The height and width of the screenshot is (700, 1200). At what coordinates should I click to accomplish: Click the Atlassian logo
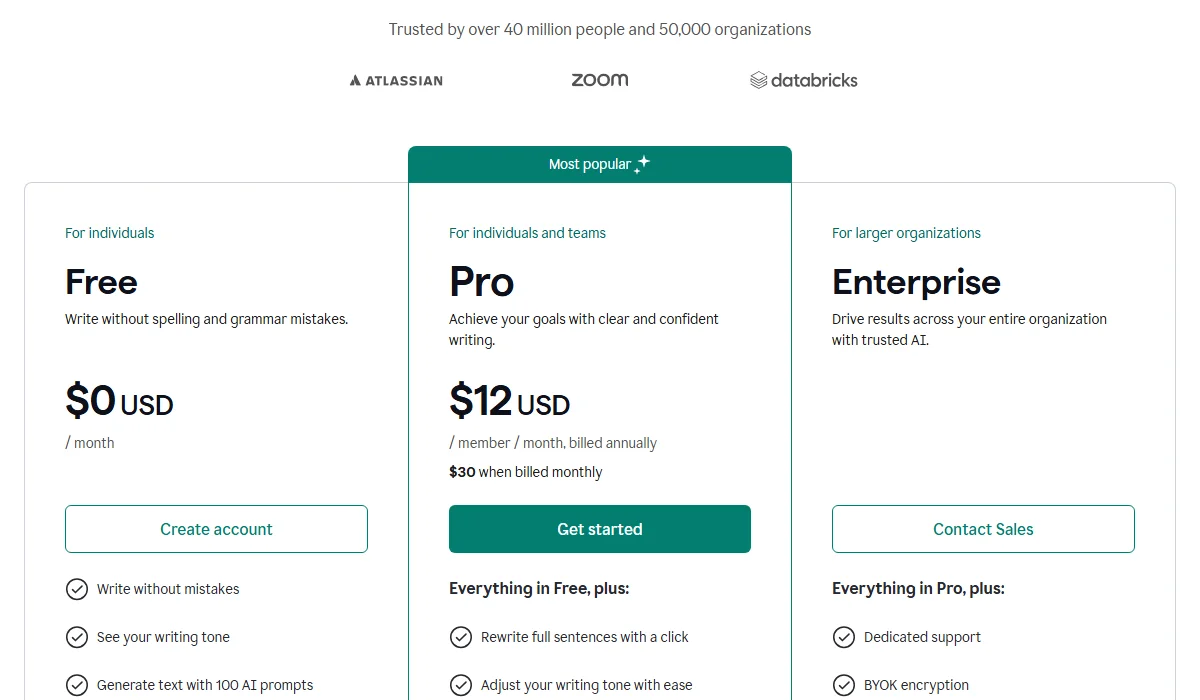(396, 80)
